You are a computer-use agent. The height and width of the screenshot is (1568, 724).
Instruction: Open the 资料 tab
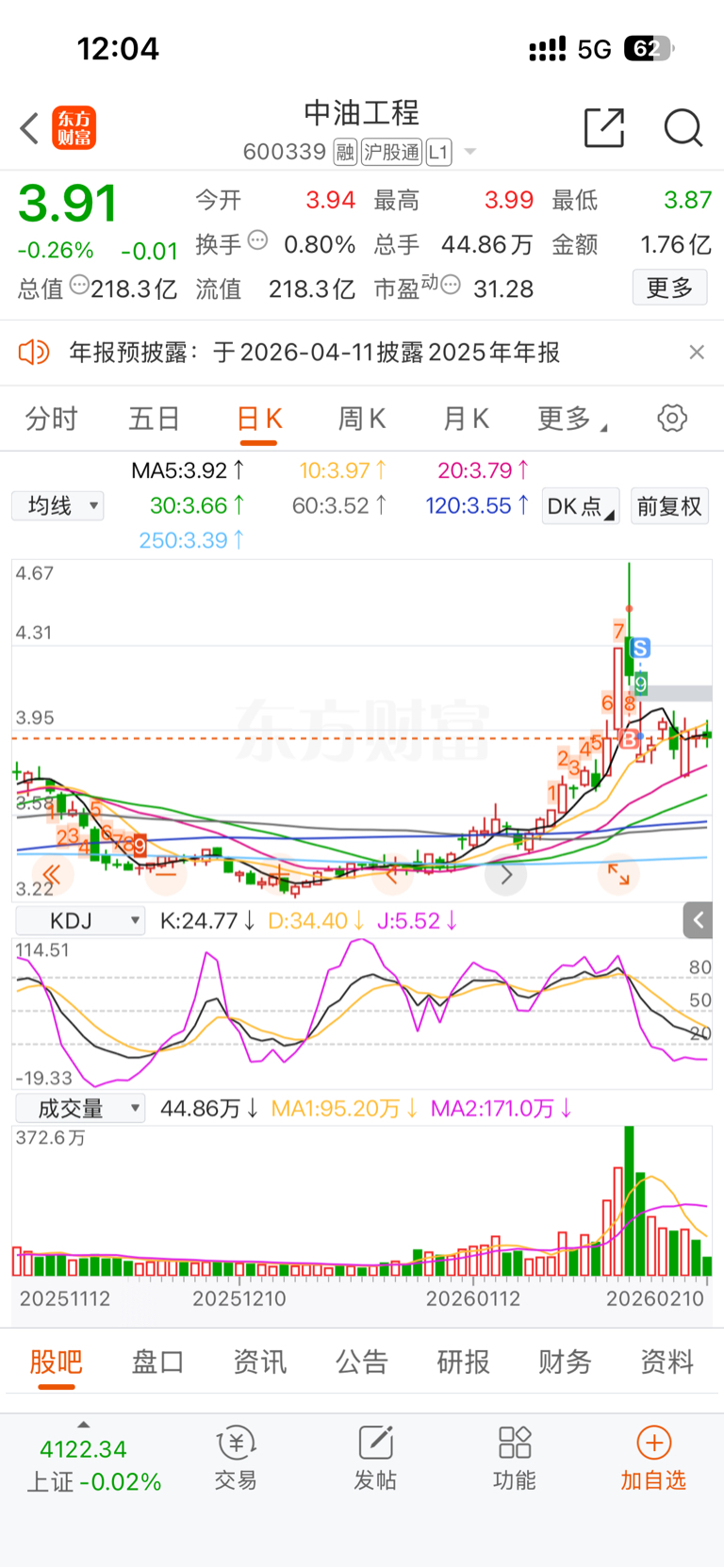pos(667,1362)
